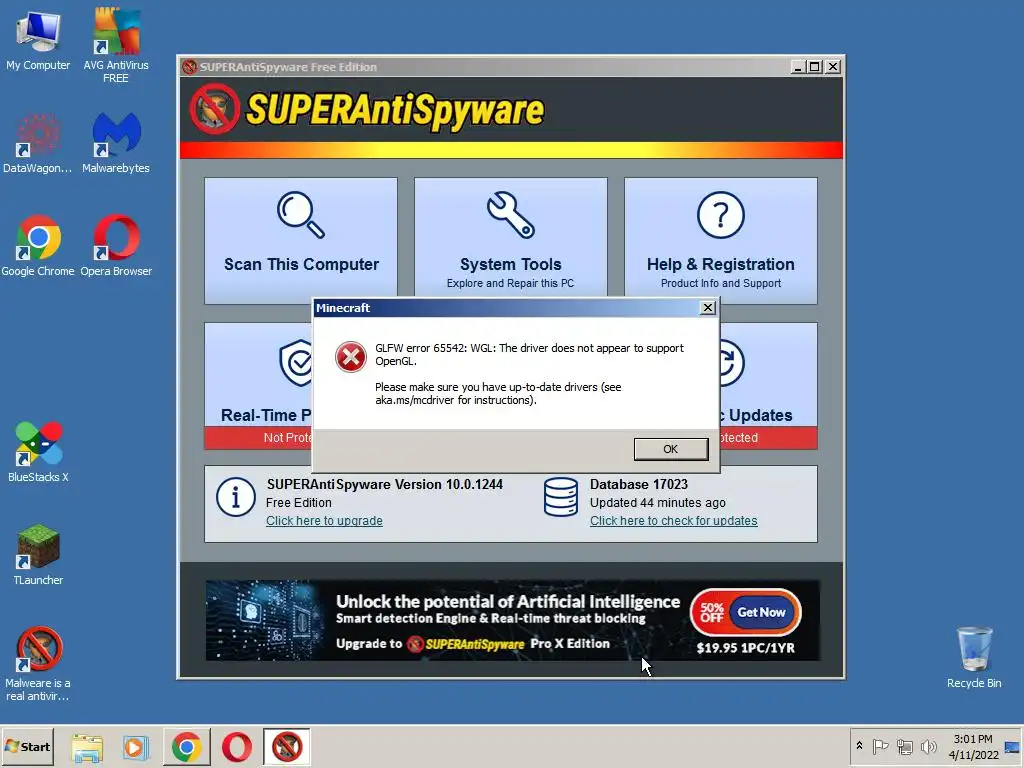Select DataWagon desktop shortcut

click(38, 142)
